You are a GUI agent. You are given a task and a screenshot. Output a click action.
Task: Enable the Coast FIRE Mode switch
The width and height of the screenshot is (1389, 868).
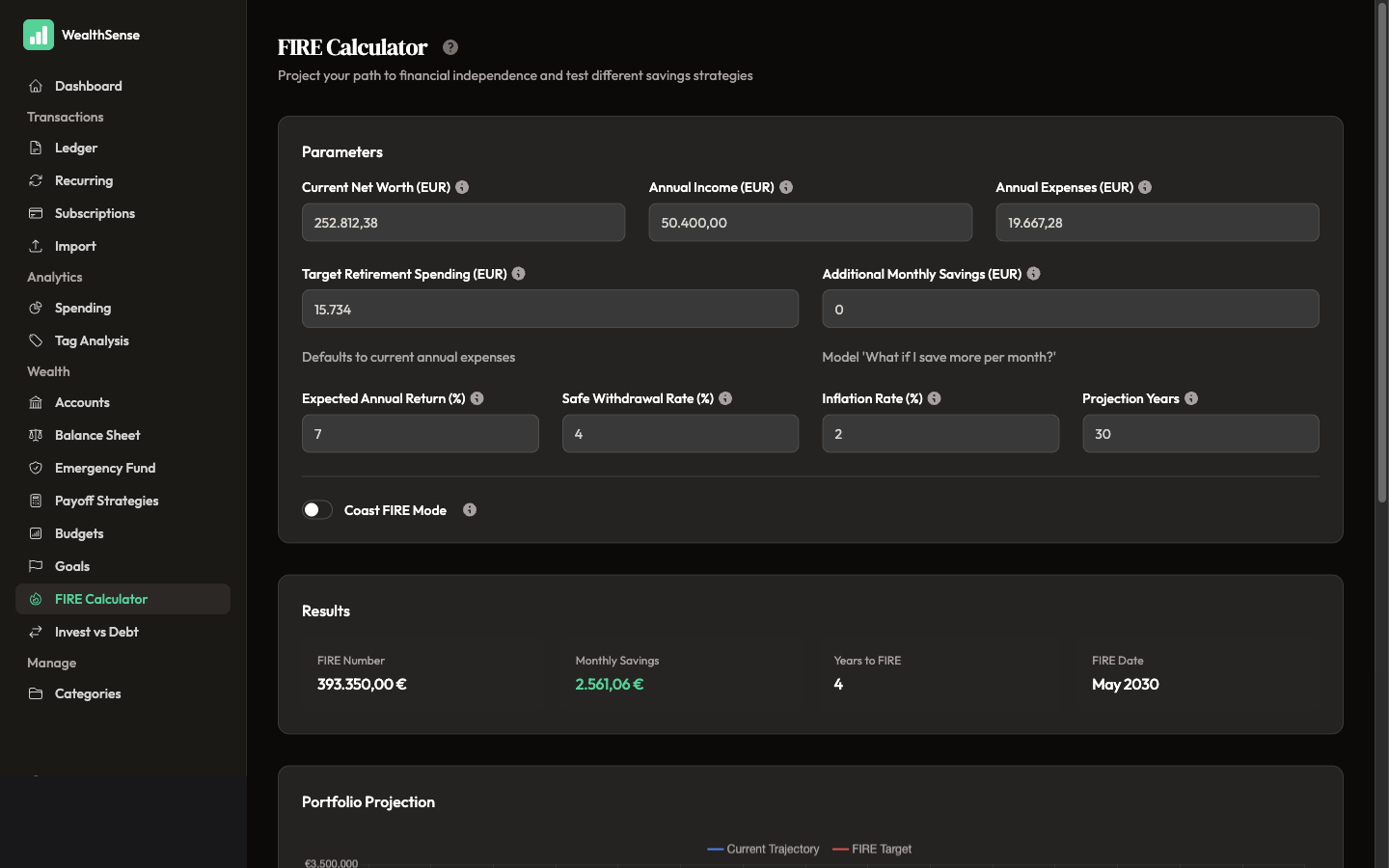317,510
